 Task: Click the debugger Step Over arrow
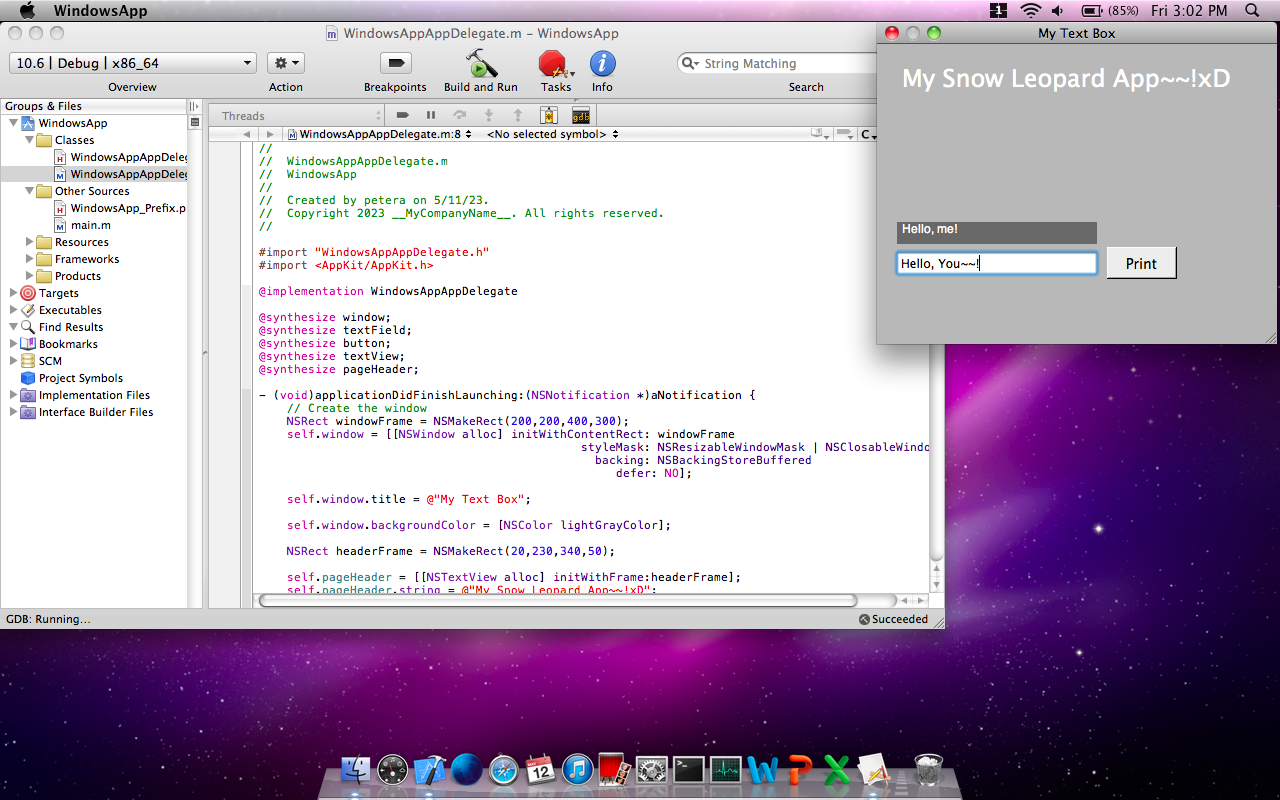(x=460, y=115)
